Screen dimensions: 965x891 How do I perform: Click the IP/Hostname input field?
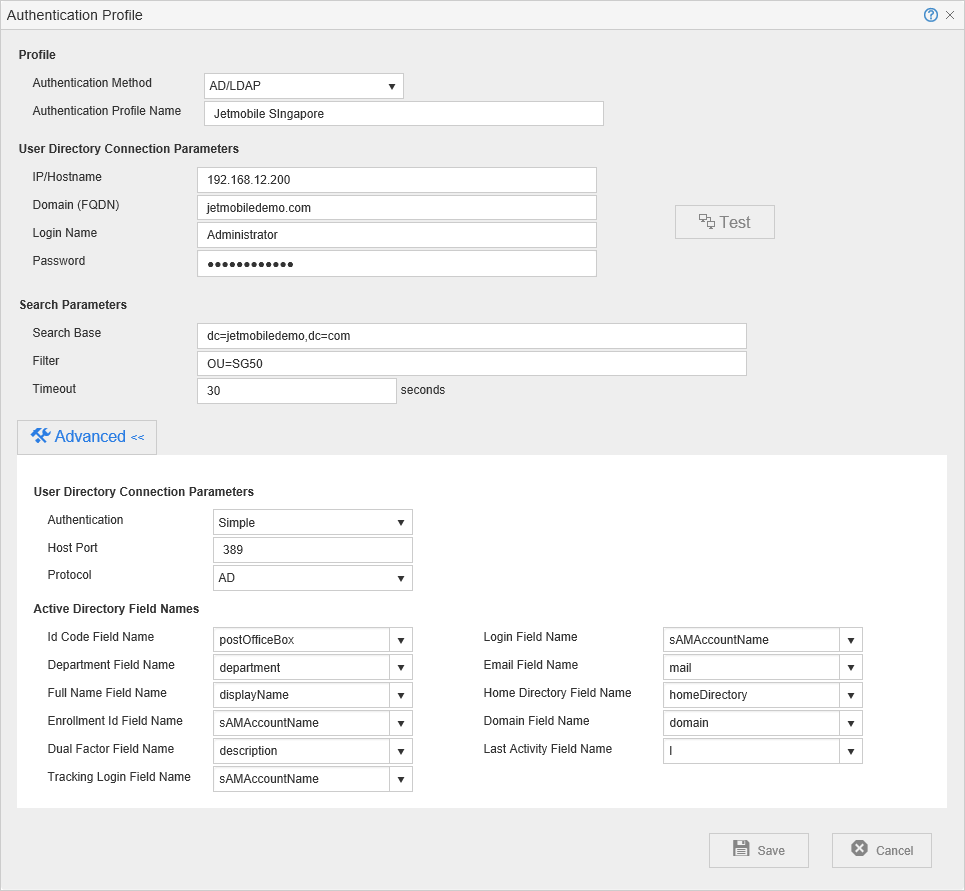[x=396, y=180]
